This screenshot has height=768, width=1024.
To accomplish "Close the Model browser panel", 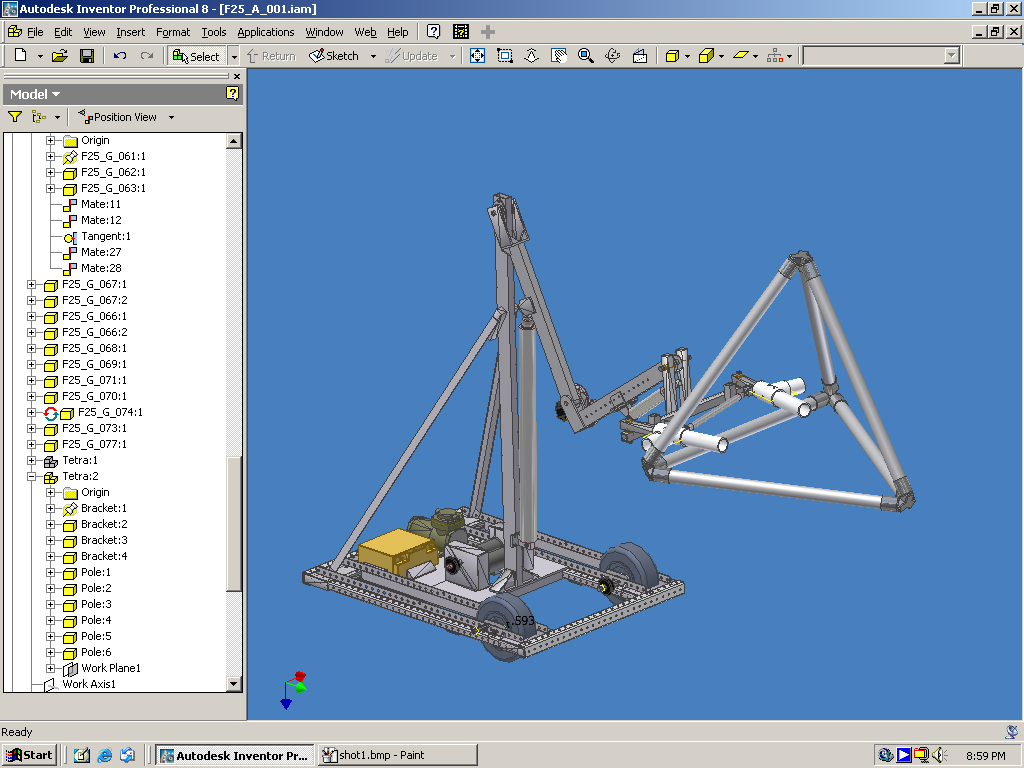I will click(x=236, y=76).
